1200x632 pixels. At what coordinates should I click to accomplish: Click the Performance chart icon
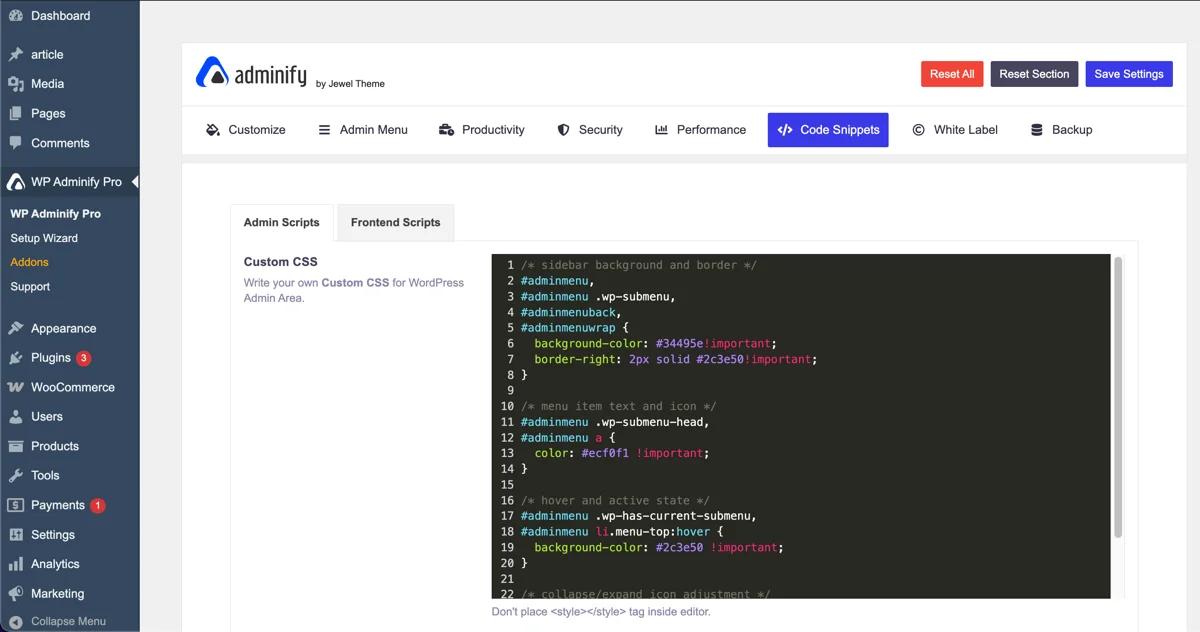point(661,130)
